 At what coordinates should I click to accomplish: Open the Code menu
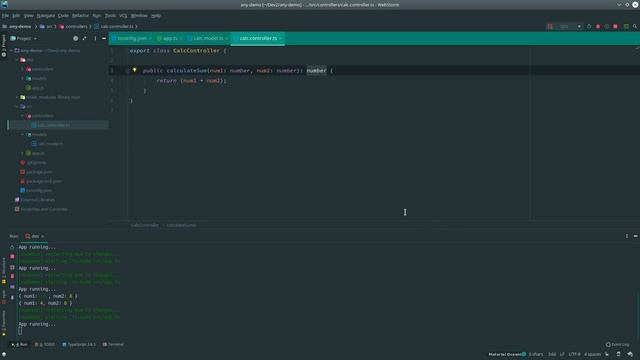(x=63, y=16)
